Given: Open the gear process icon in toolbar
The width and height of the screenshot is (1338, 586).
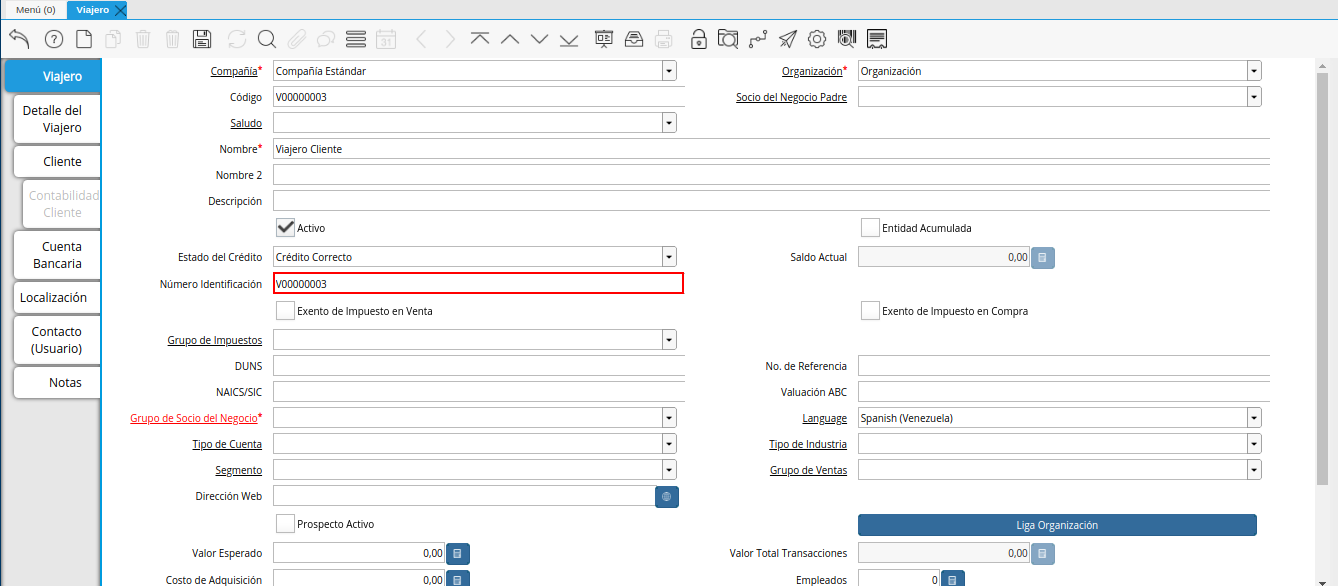Looking at the screenshot, I should coord(817,39).
